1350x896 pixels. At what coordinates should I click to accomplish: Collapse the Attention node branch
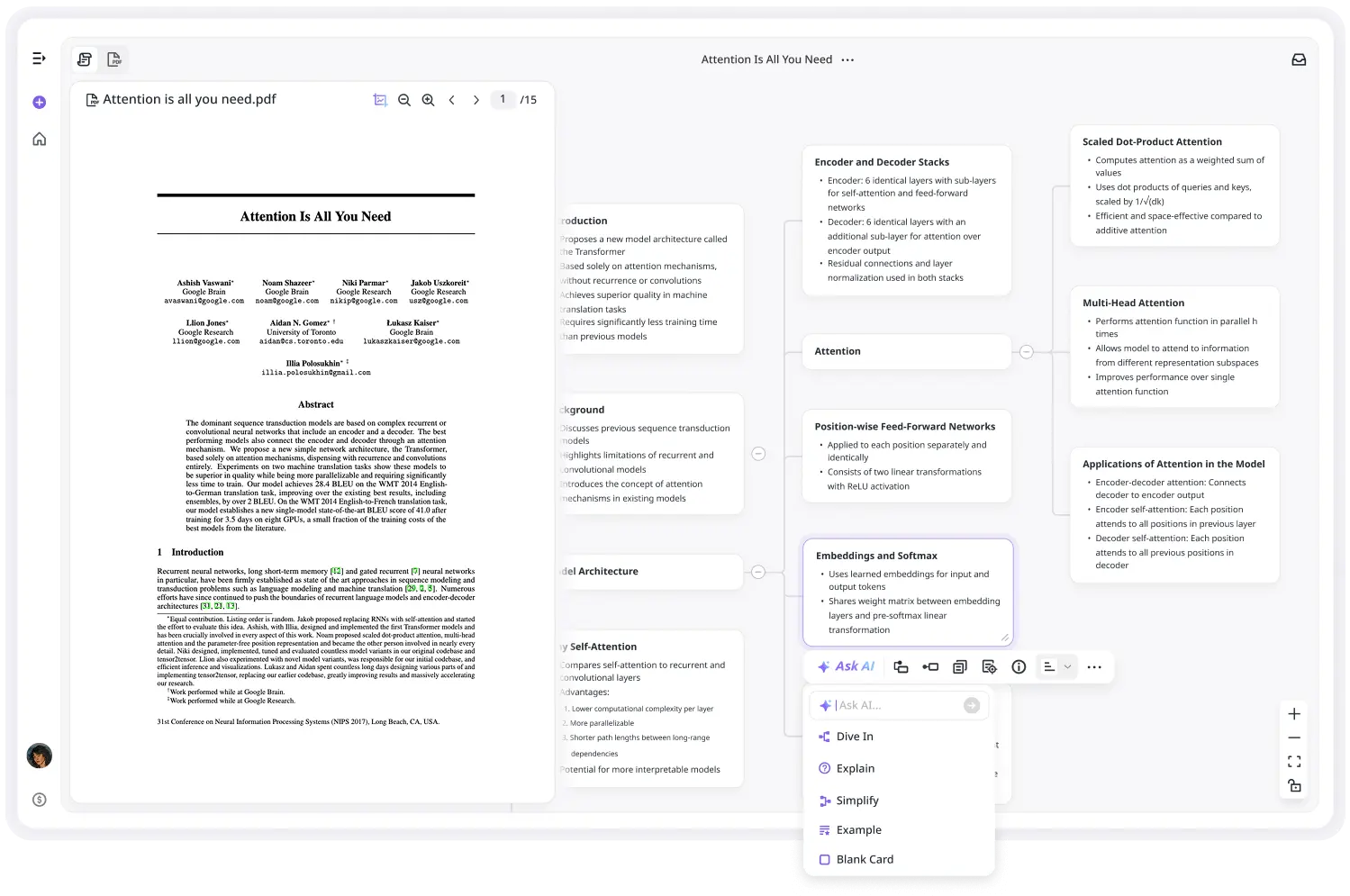click(x=1026, y=352)
